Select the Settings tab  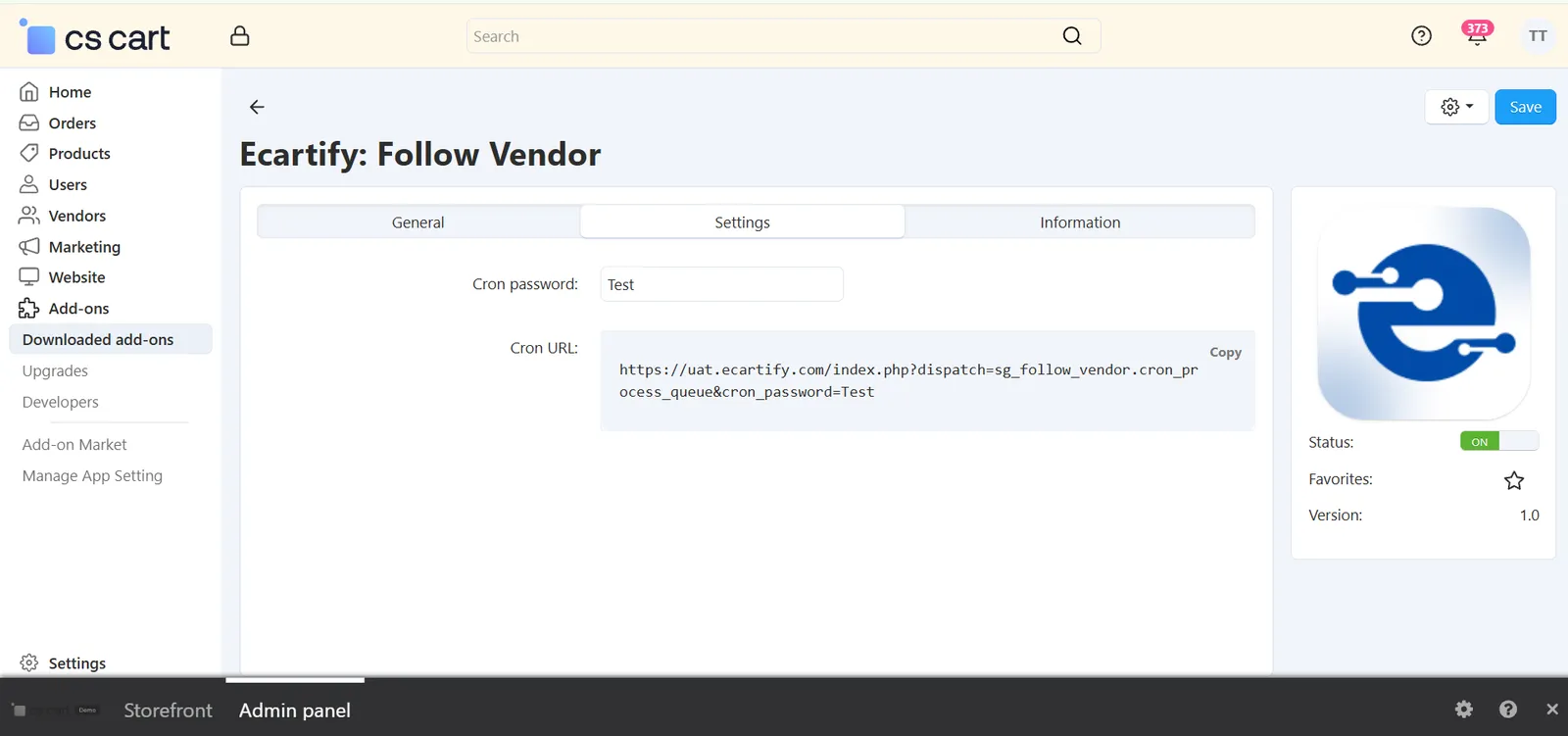point(743,222)
